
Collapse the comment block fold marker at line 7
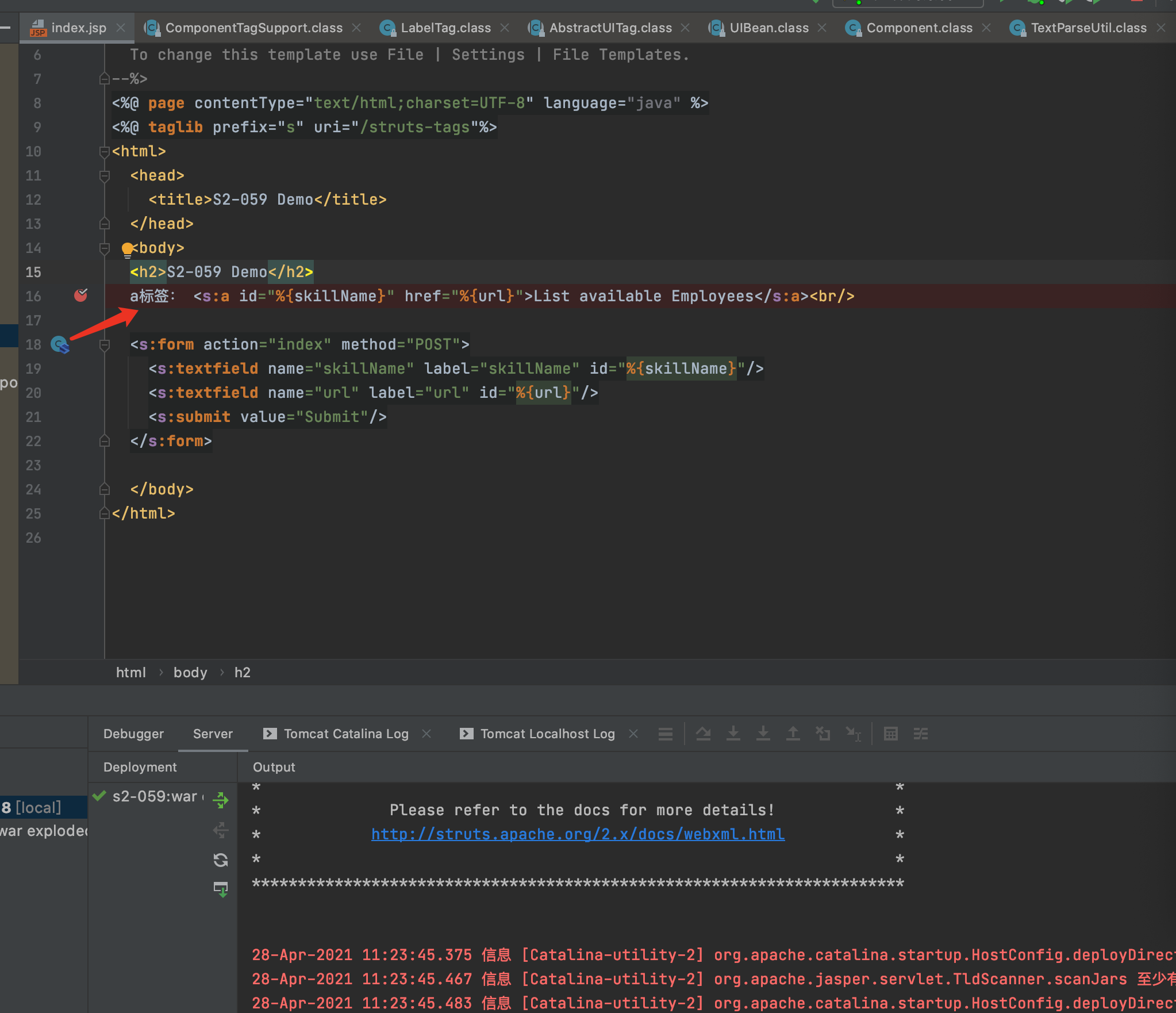105,79
